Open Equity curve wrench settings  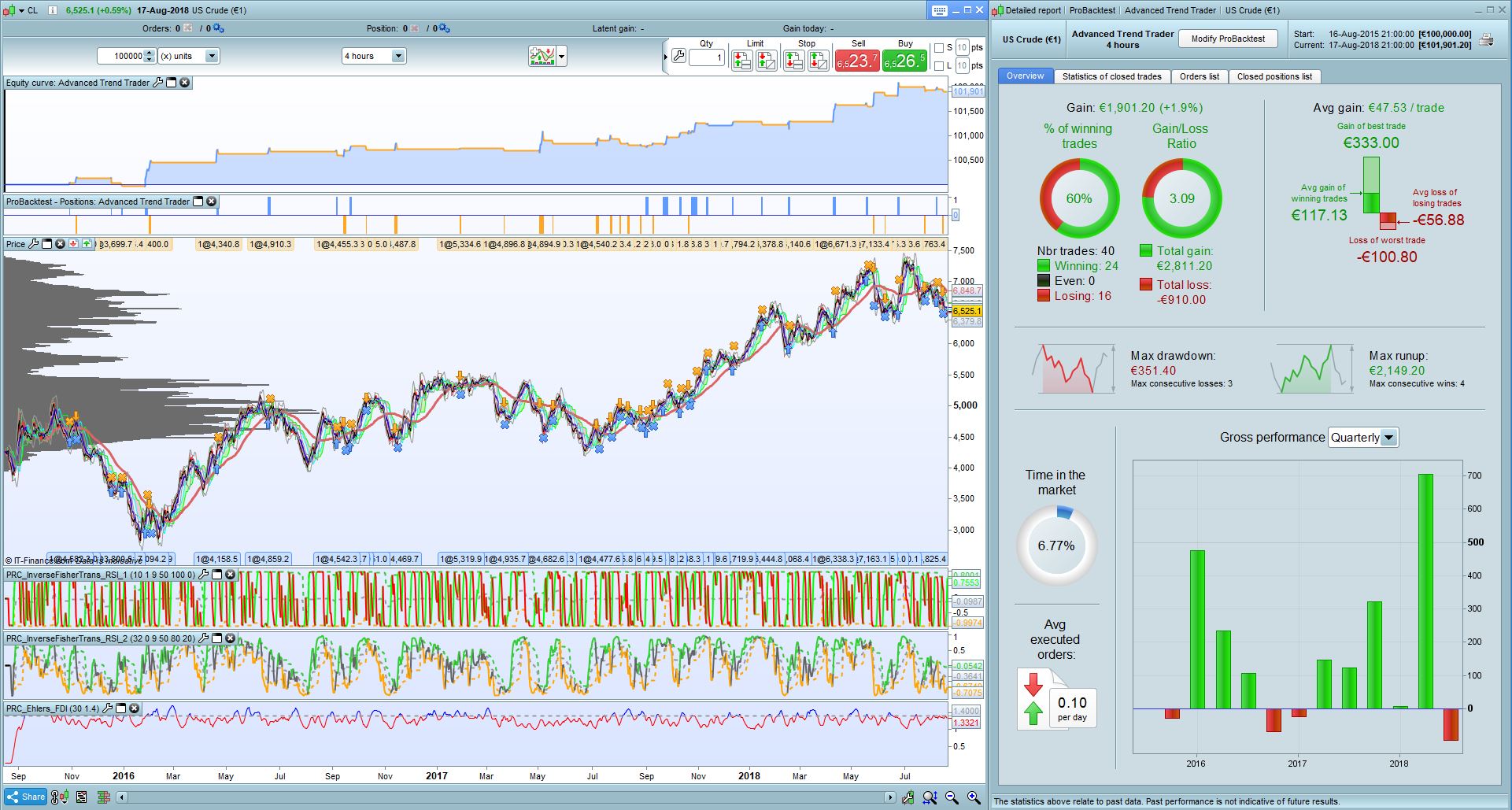[157, 83]
